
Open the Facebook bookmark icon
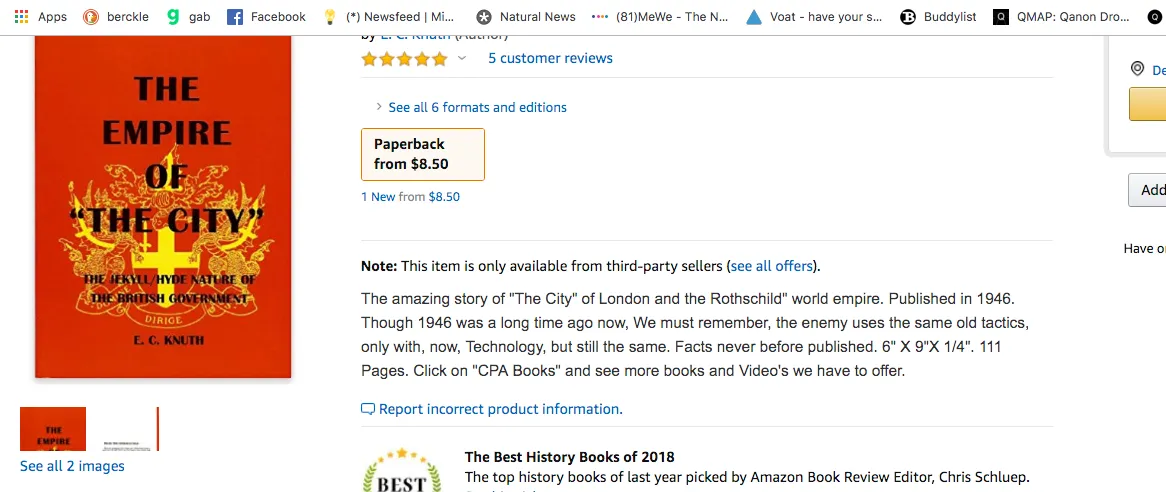click(x=235, y=16)
